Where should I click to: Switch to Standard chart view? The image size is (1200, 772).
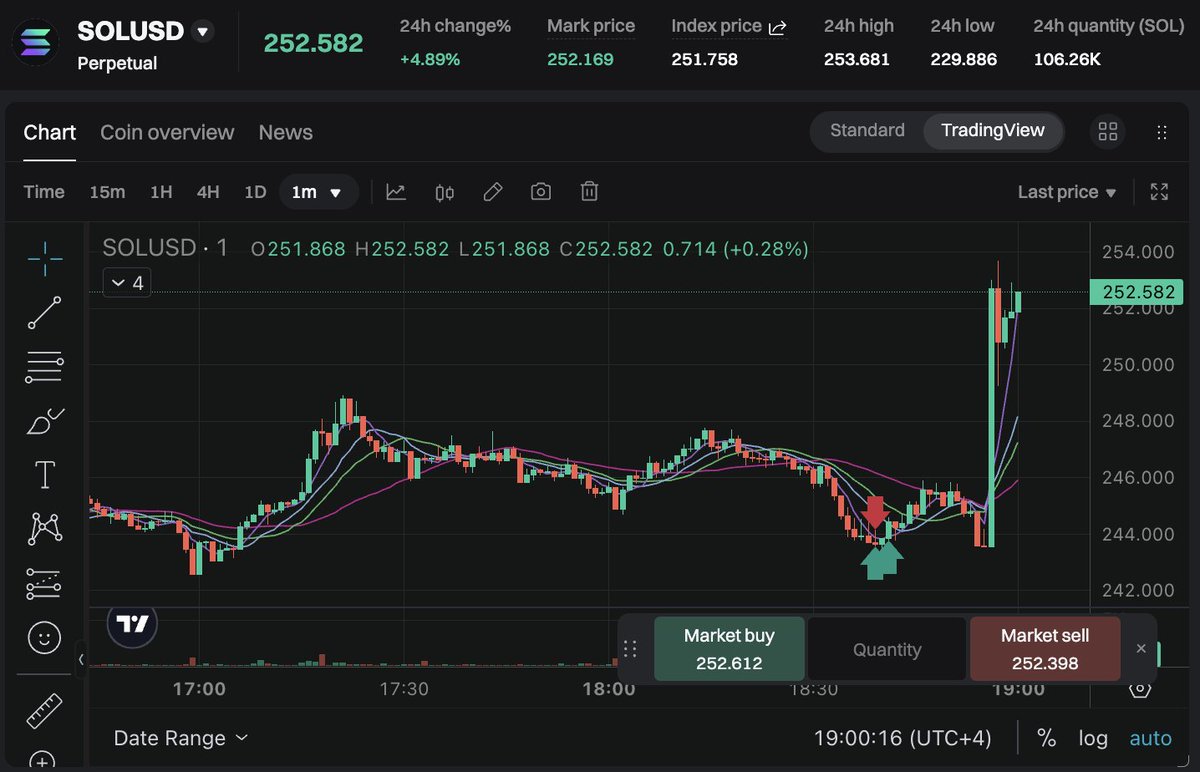coord(867,131)
